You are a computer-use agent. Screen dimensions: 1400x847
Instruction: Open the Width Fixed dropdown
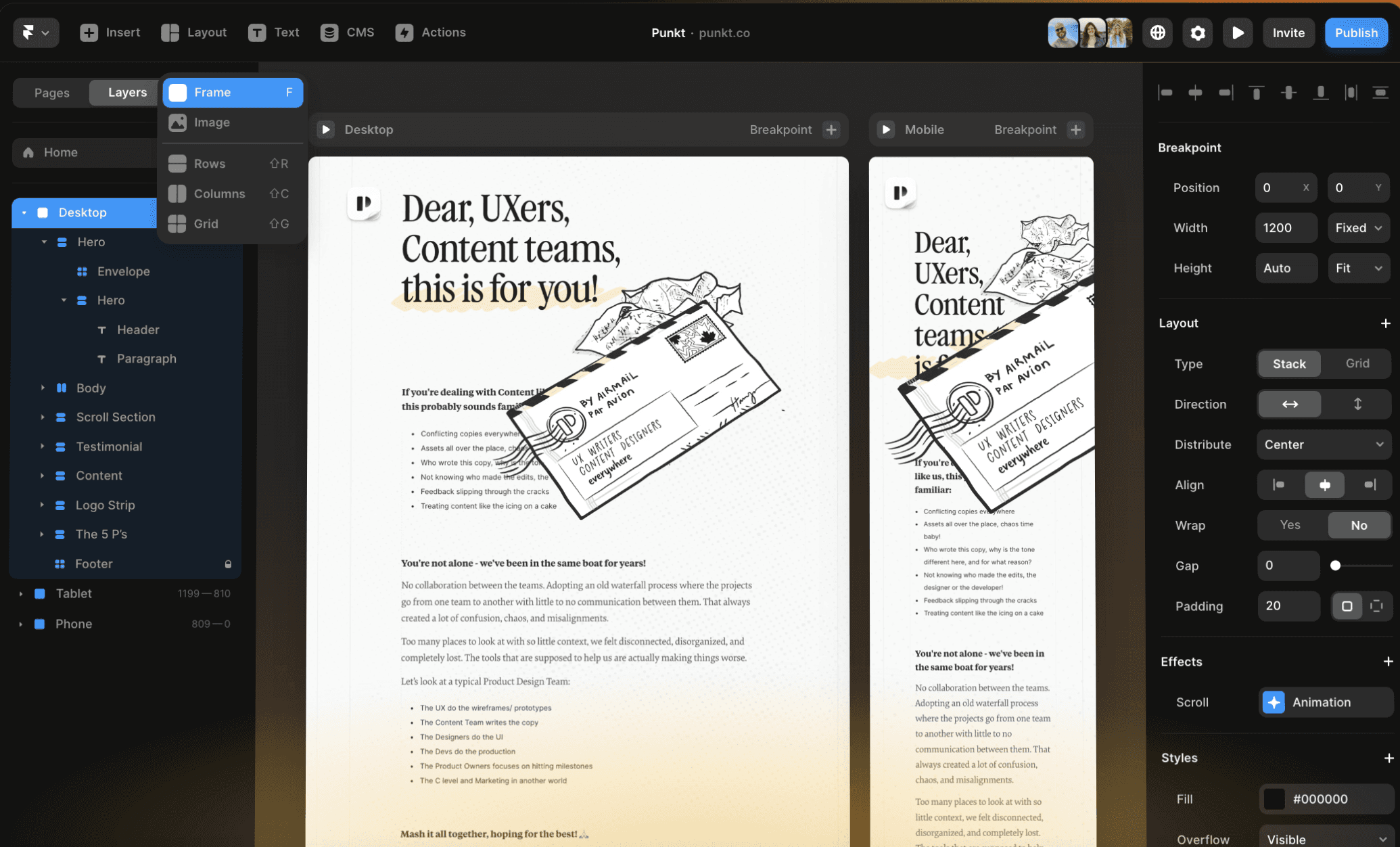(1359, 228)
